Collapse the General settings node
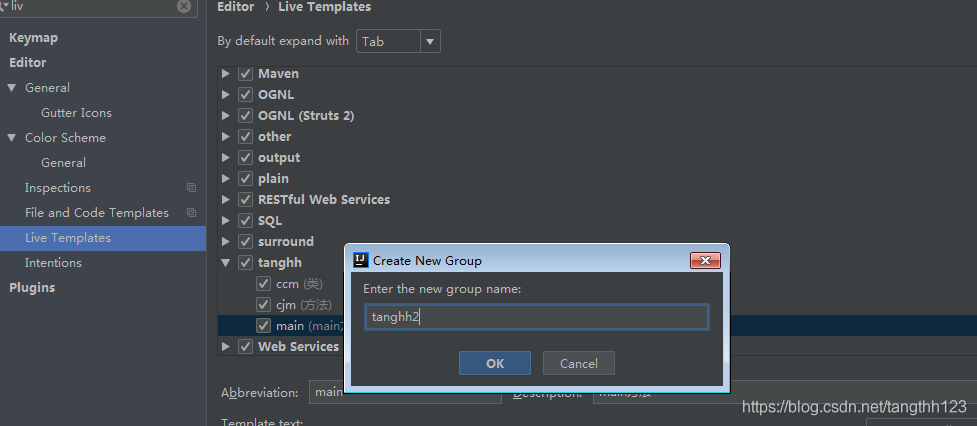977x426 pixels. (x=12, y=88)
